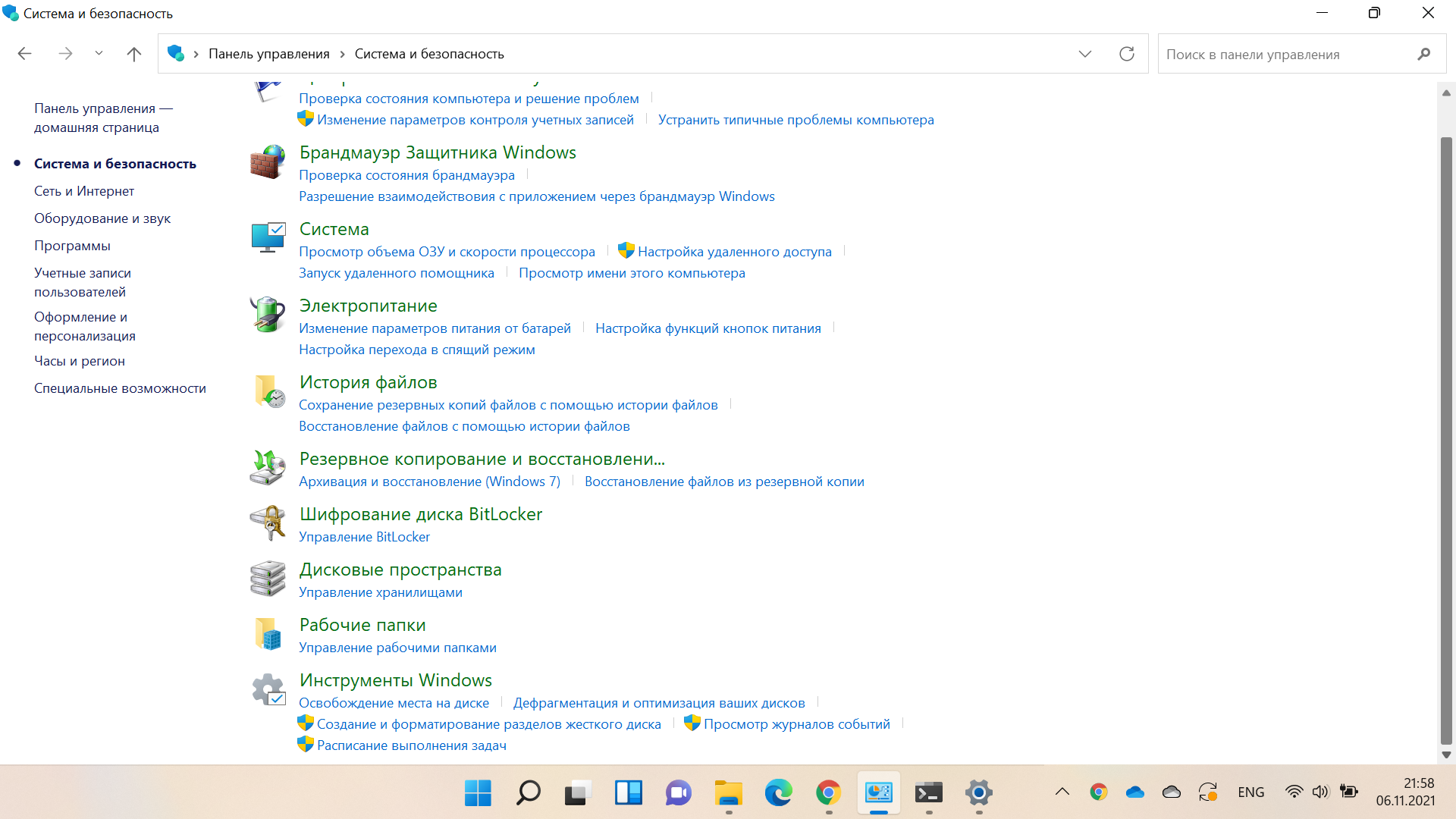Image resolution: width=1456 pixels, height=819 pixels.
Task: Open the clock showing 21:58 06.11.2021
Action: (x=1405, y=792)
